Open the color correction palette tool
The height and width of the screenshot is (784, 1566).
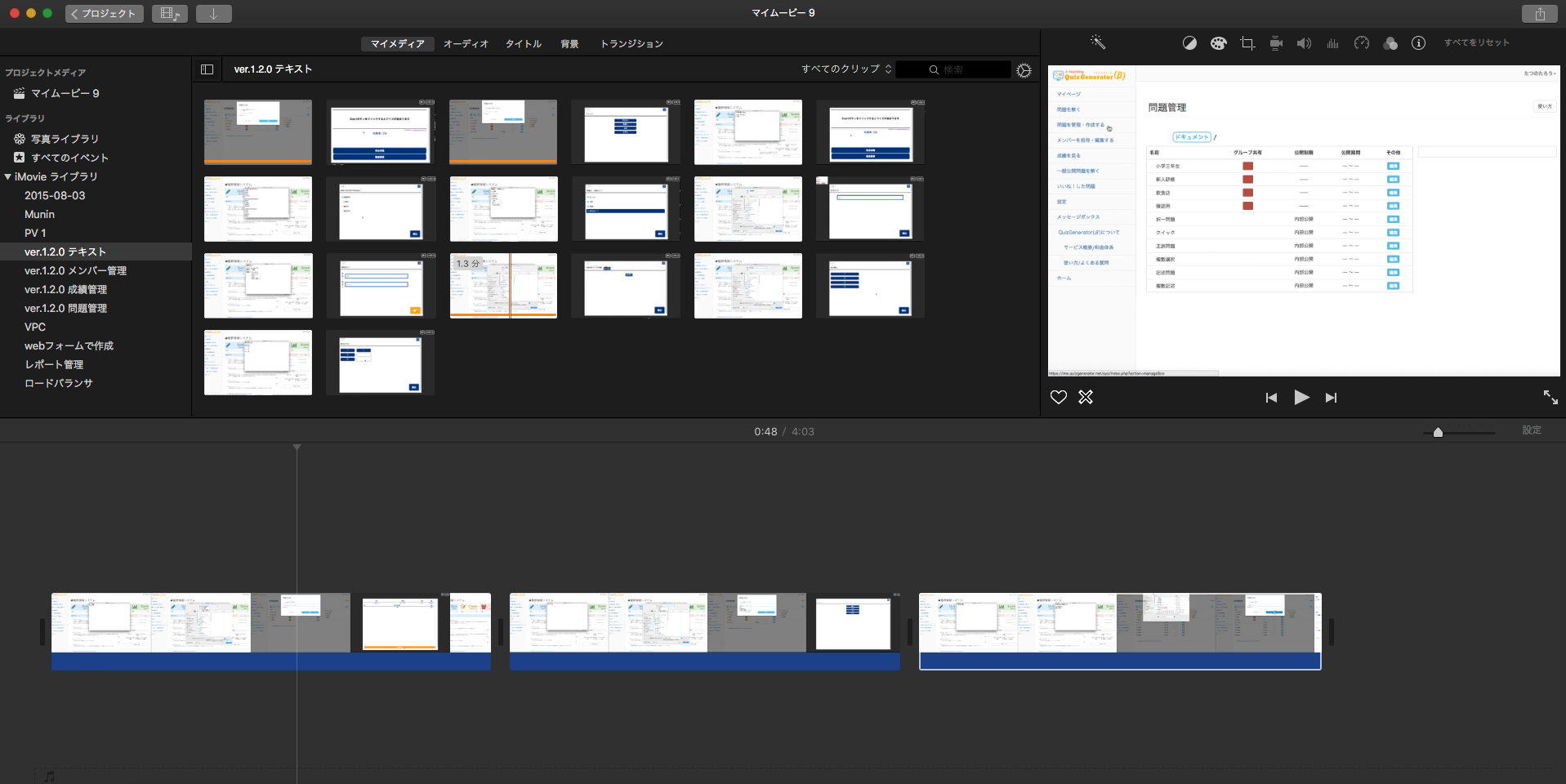tap(1218, 43)
